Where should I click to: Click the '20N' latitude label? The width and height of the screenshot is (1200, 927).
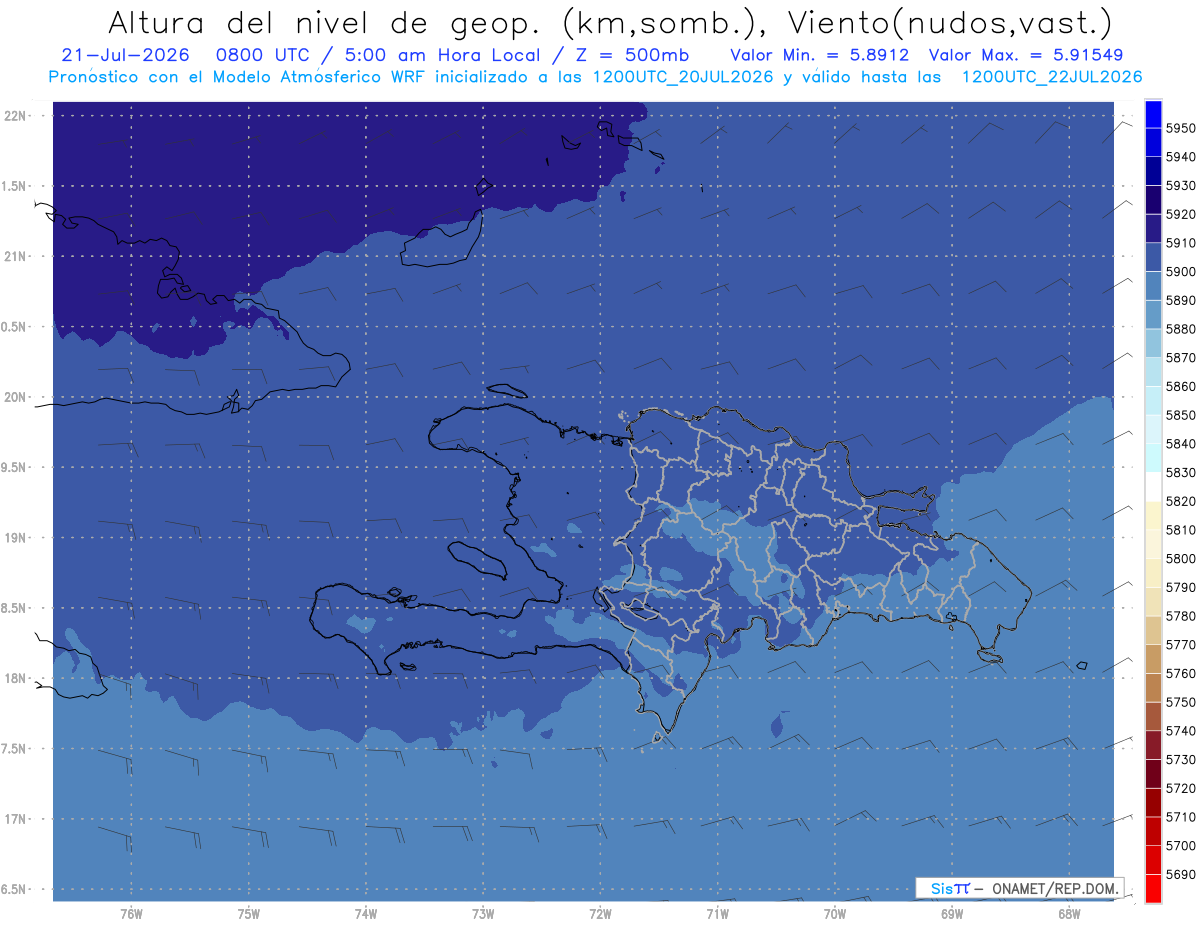point(15,397)
